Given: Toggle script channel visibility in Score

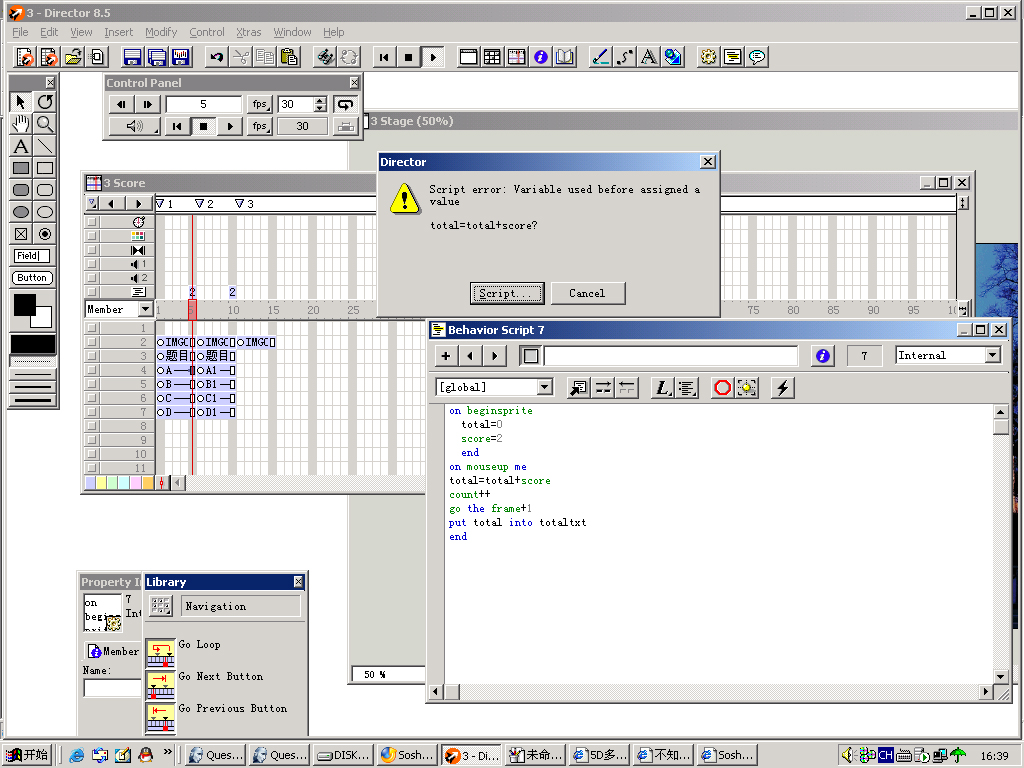Looking at the screenshot, I should [92, 292].
